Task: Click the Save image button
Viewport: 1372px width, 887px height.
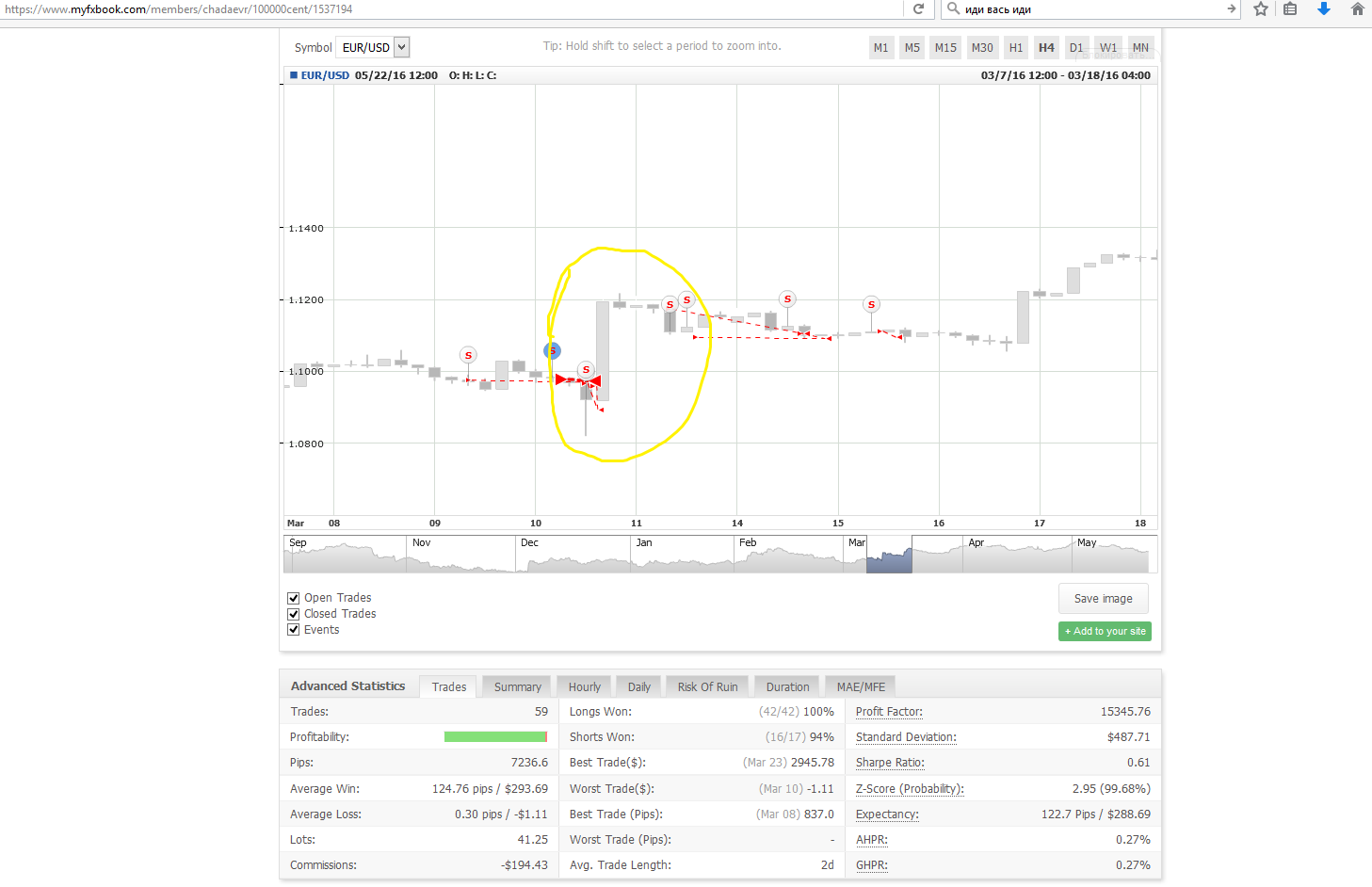Action: pos(1104,599)
